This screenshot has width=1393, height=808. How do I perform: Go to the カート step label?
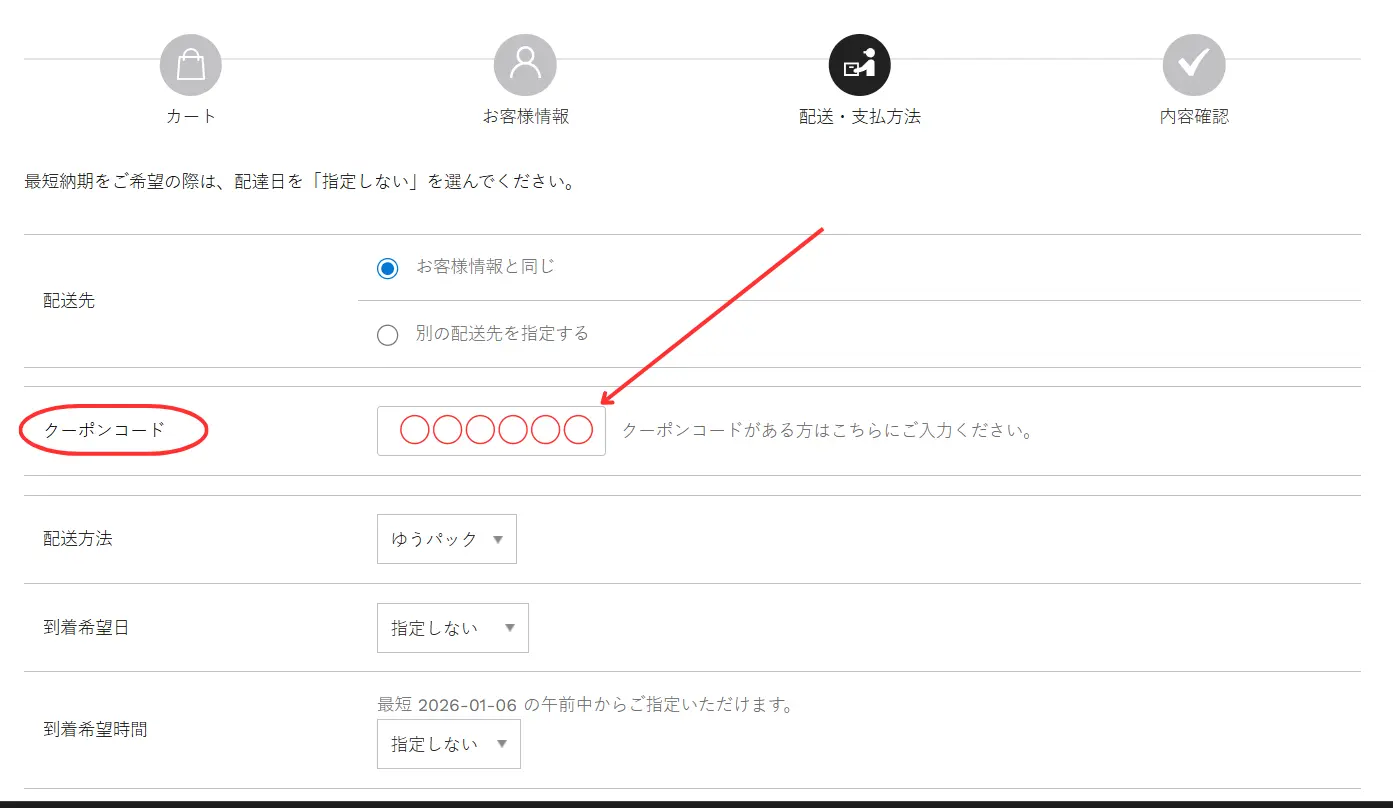pyautogui.click(x=190, y=116)
